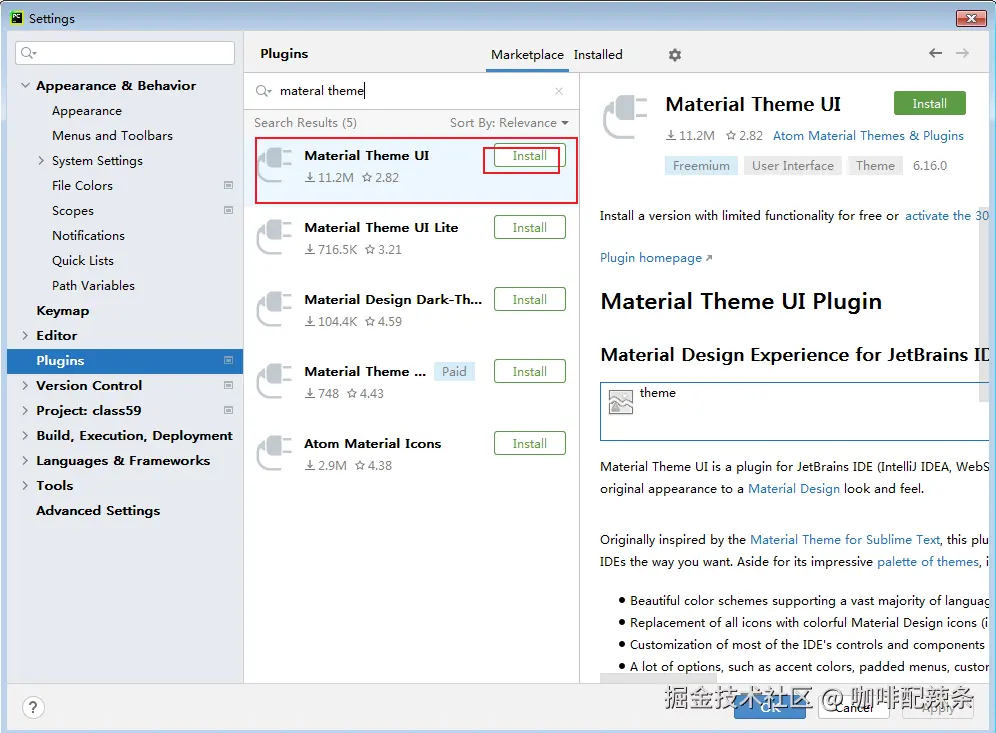Viewport: 996px width, 733px height.
Task: Open the Sort By: Relevance dropdown
Action: click(x=509, y=123)
